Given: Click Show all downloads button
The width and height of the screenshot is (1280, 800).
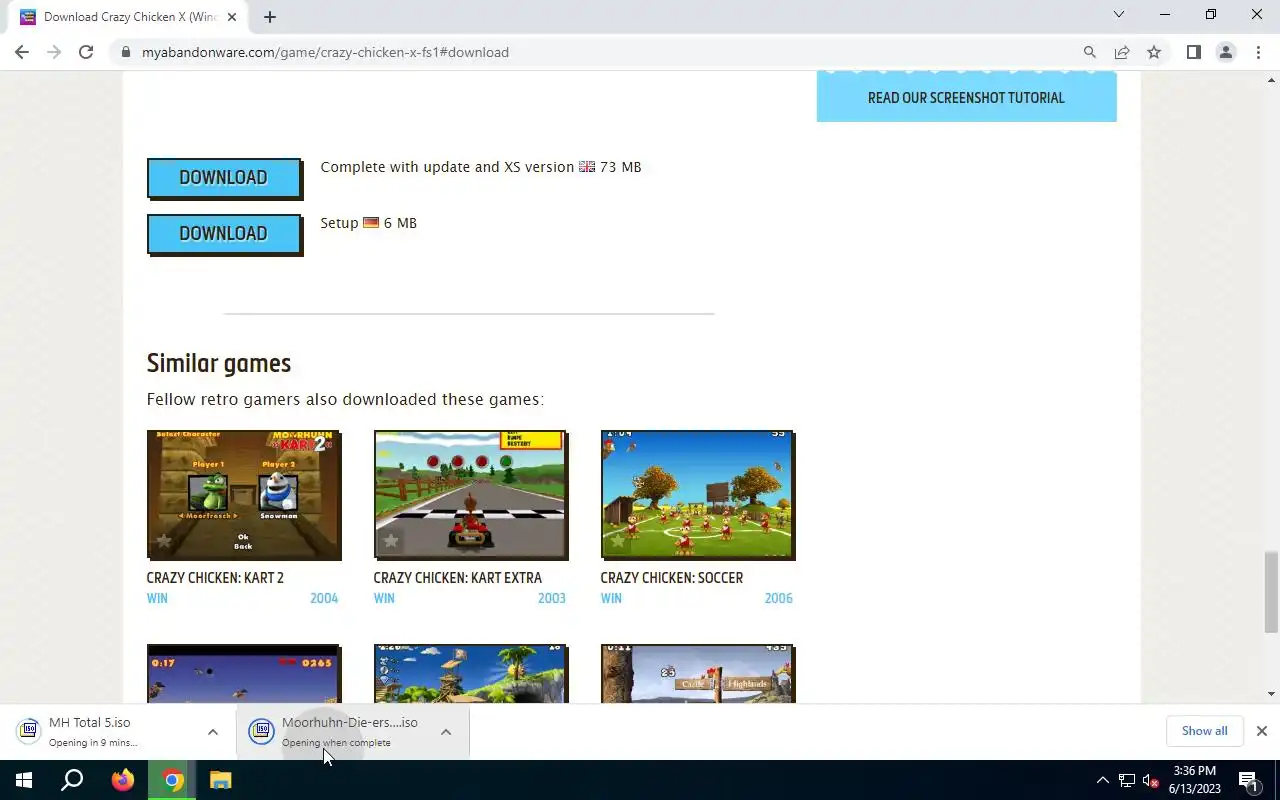Looking at the screenshot, I should click(1204, 731).
